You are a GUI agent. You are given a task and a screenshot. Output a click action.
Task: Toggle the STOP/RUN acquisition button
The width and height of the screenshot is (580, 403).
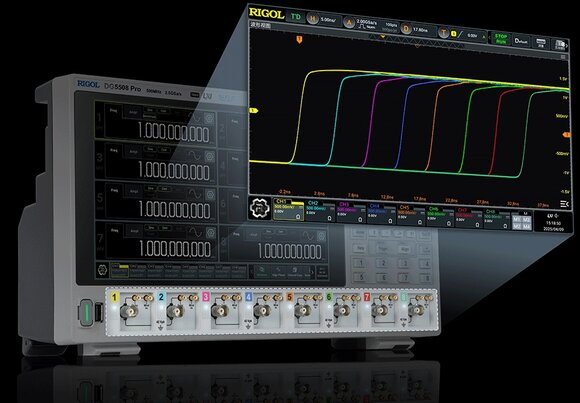(x=500, y=38)
